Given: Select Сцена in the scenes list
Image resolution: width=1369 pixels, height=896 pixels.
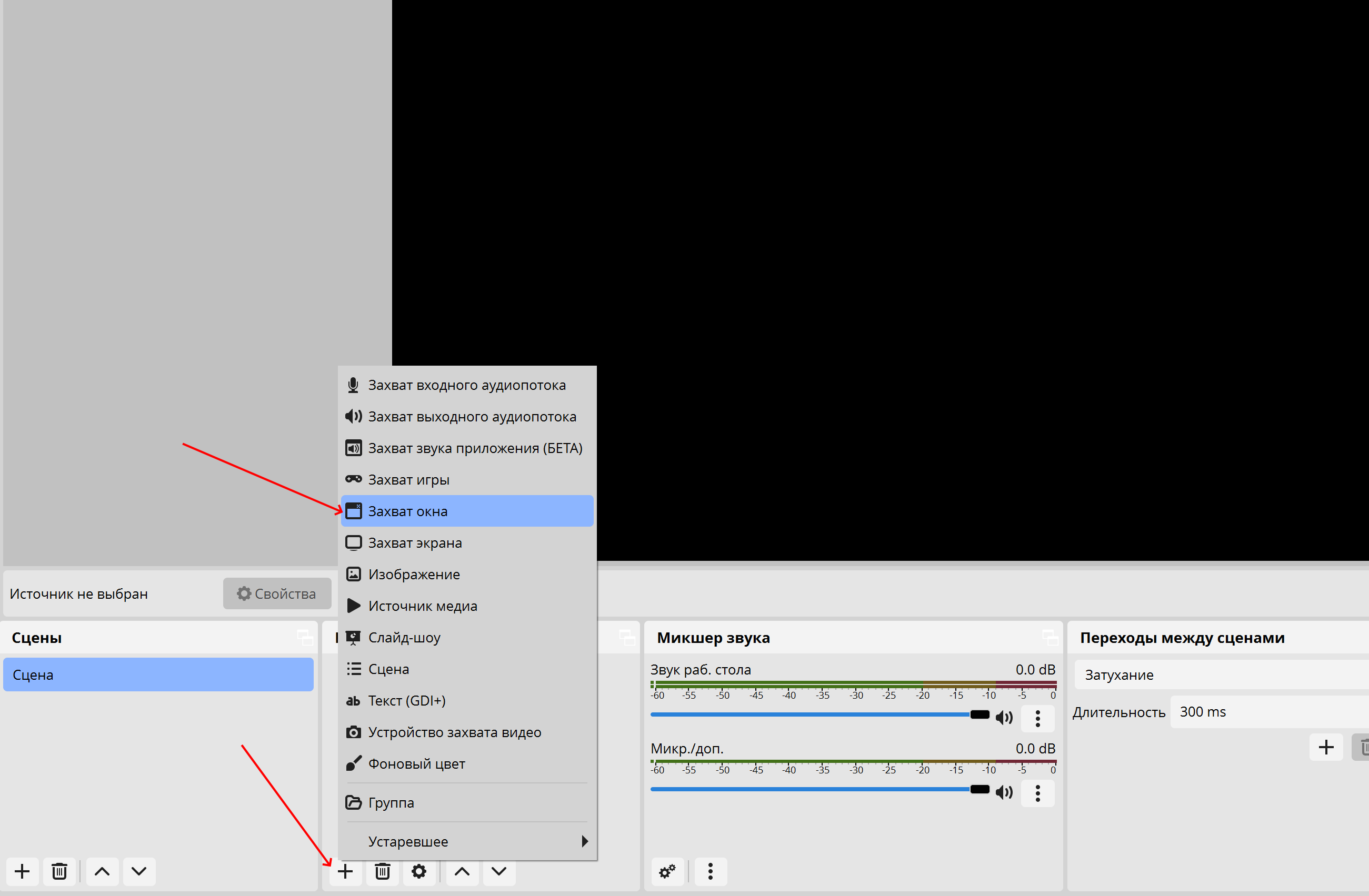Looking at the screenshot, I should (x=158, y=674).
